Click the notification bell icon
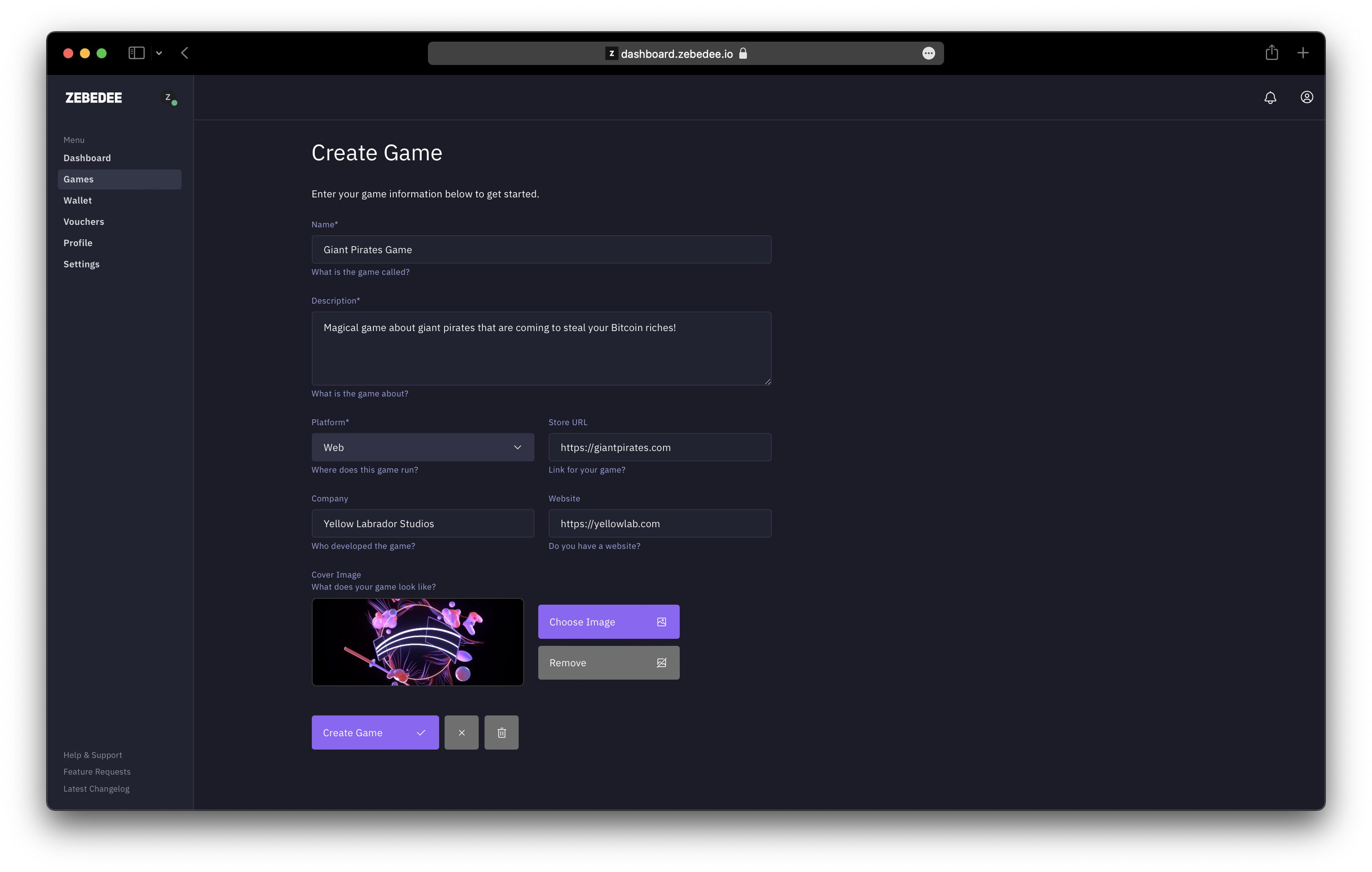1372x872 pixels. coord(1270,97)
